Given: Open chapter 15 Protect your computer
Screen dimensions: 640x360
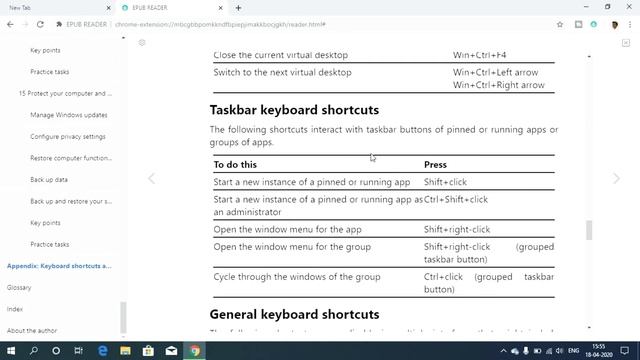Looking at the screenshot, I should pos(65,93).
